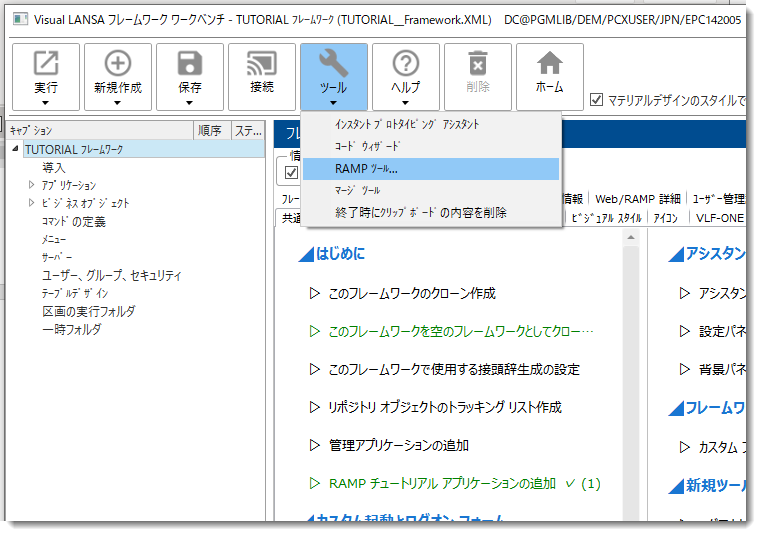
Task: Click triangle icon beside 背景パネ
Action: click(684, 369)
